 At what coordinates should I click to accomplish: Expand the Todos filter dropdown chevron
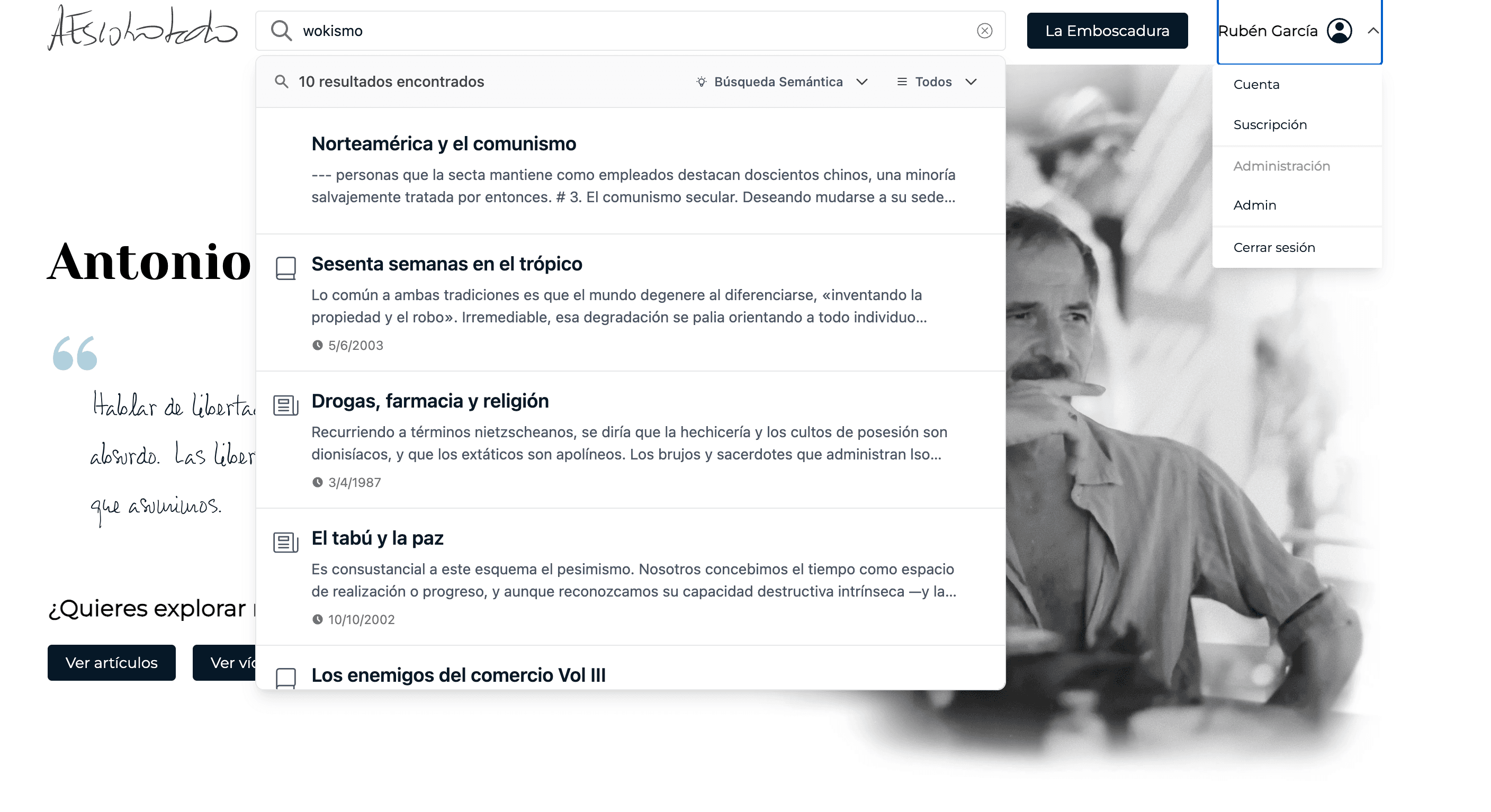pyautogui.click(x=971, y=82)
